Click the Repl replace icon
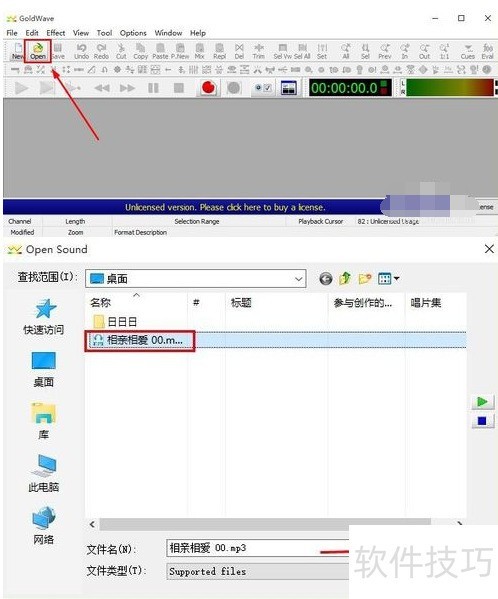The width and height of the screenshot is (498, 599). [x=220, y=51]
